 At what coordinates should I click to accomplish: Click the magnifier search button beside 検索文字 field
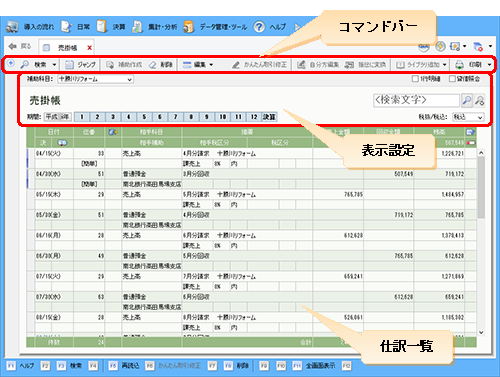[x=467, y=100]
